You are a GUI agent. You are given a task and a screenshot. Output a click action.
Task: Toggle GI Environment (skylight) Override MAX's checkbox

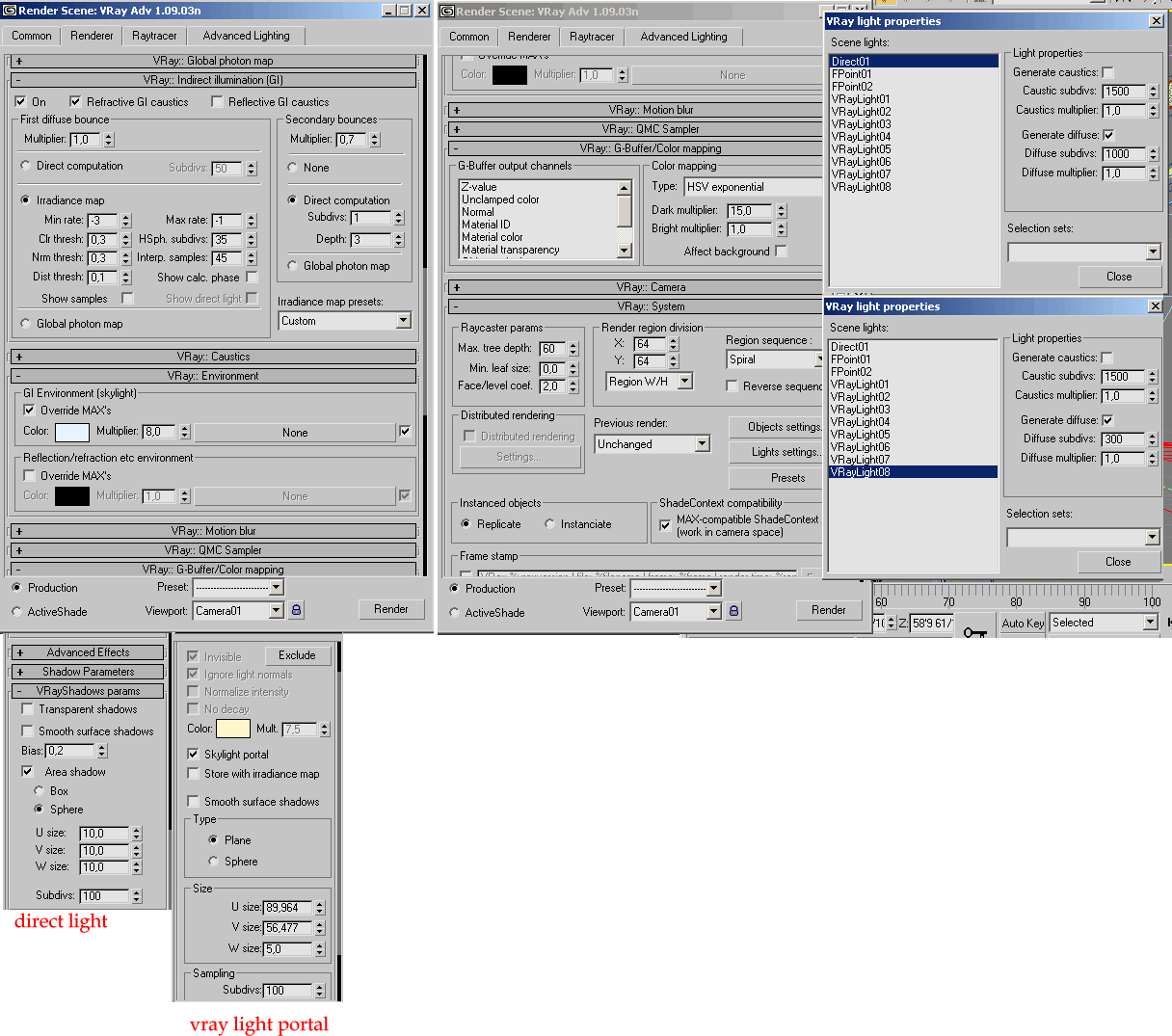pyautogui.click(x=29, y=410)
